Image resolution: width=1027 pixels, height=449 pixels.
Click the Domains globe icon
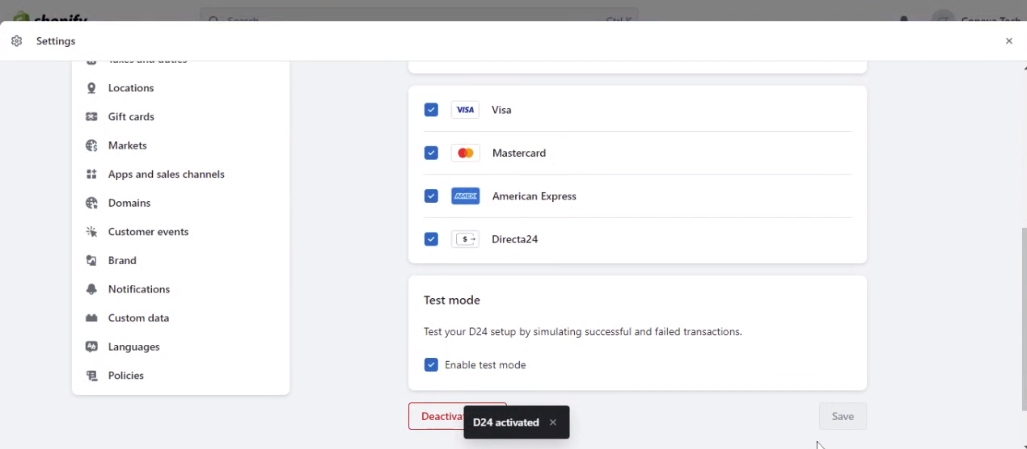(x=92, y=203)
